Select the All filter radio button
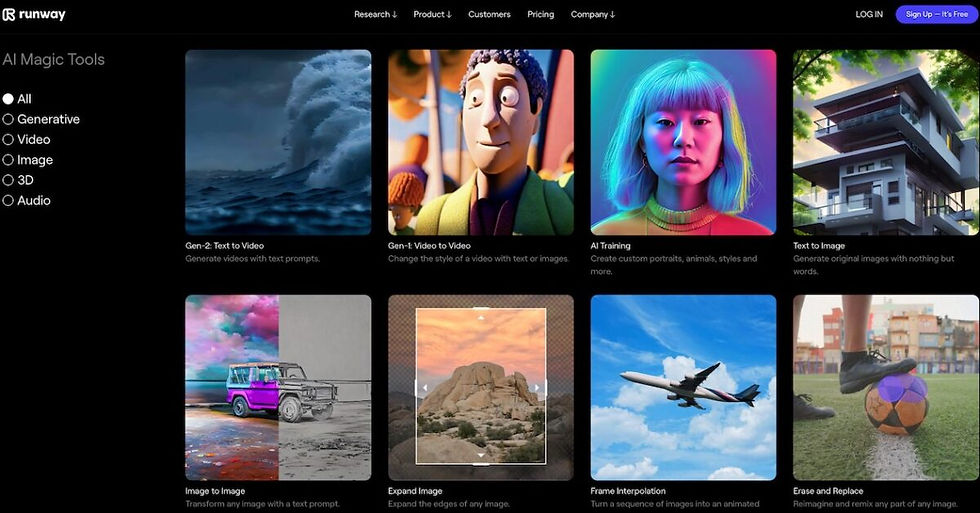The image size is (980, 513). pyautogui.click(x=8, y=99)
